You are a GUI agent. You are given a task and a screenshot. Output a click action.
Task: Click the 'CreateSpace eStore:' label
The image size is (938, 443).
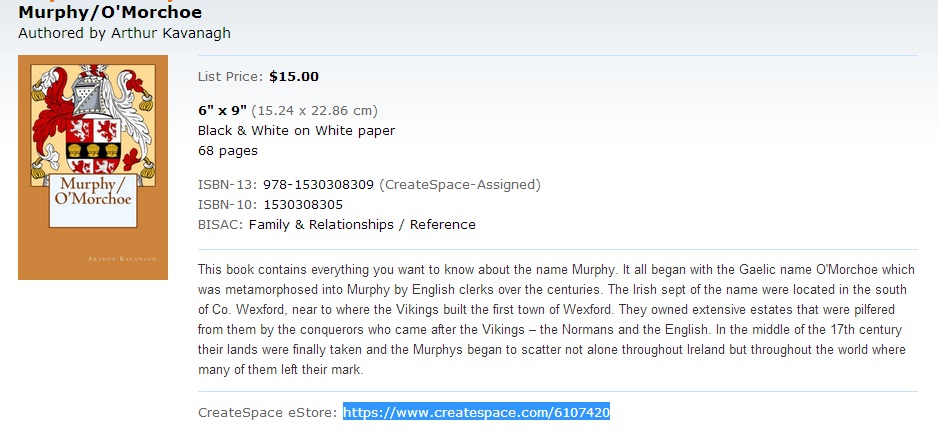coord(268,412)
